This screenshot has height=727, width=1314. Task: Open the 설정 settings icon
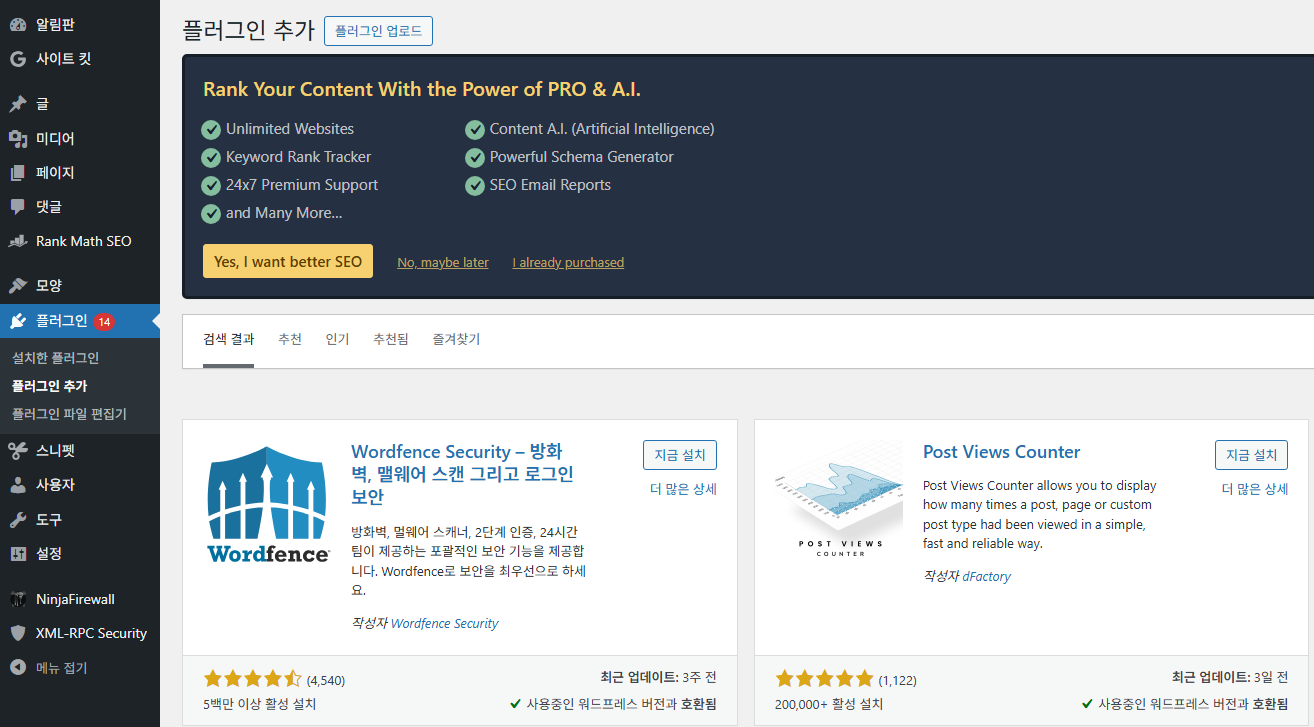tap(17, 553)
